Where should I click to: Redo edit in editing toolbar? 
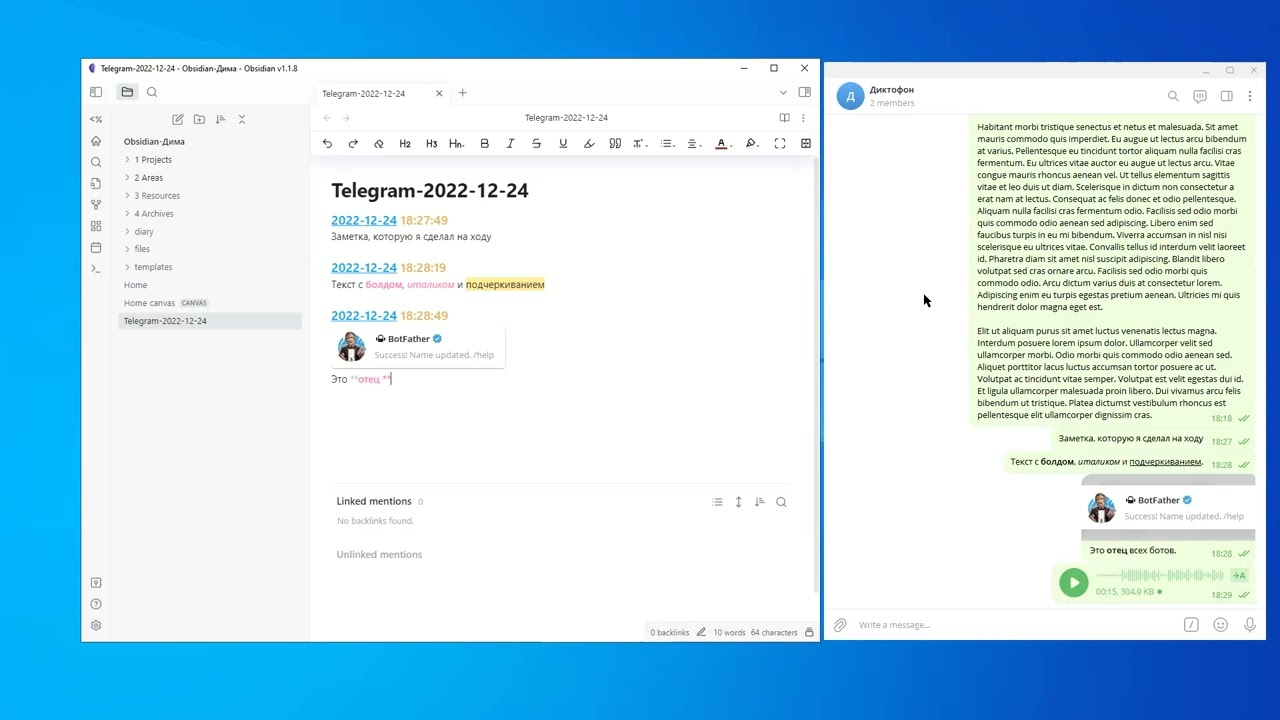pos(353,144)
